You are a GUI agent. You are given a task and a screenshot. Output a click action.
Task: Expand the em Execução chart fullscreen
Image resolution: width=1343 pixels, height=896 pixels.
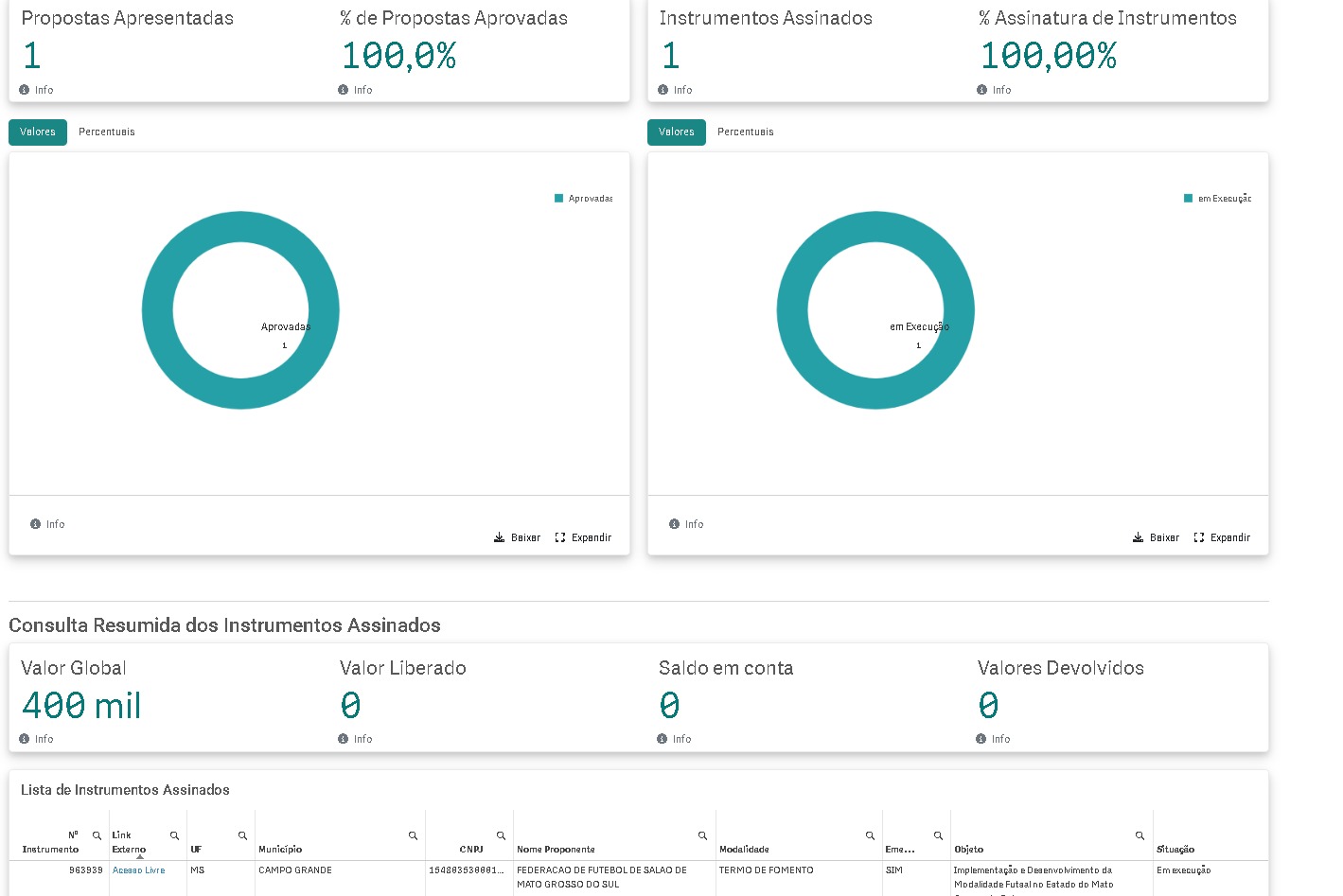point(1222,537)
